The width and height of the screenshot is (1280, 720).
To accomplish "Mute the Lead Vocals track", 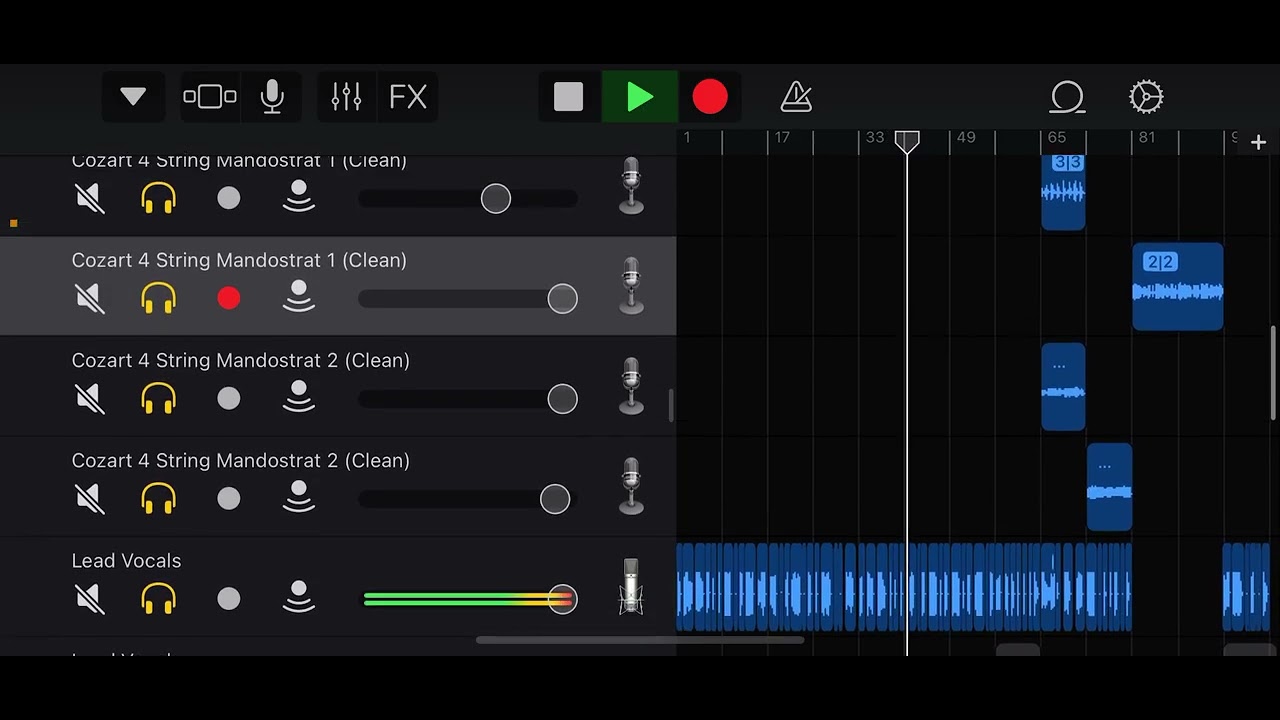I will [x=90, y=599].
